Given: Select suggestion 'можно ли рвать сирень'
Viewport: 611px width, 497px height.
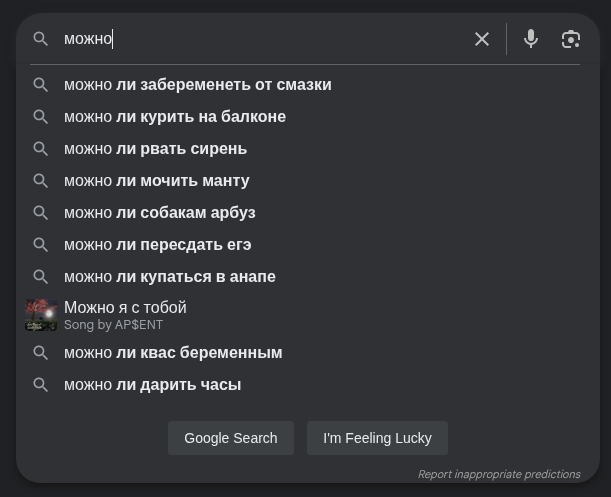Looking at the screenshot, I should [155, 149].
